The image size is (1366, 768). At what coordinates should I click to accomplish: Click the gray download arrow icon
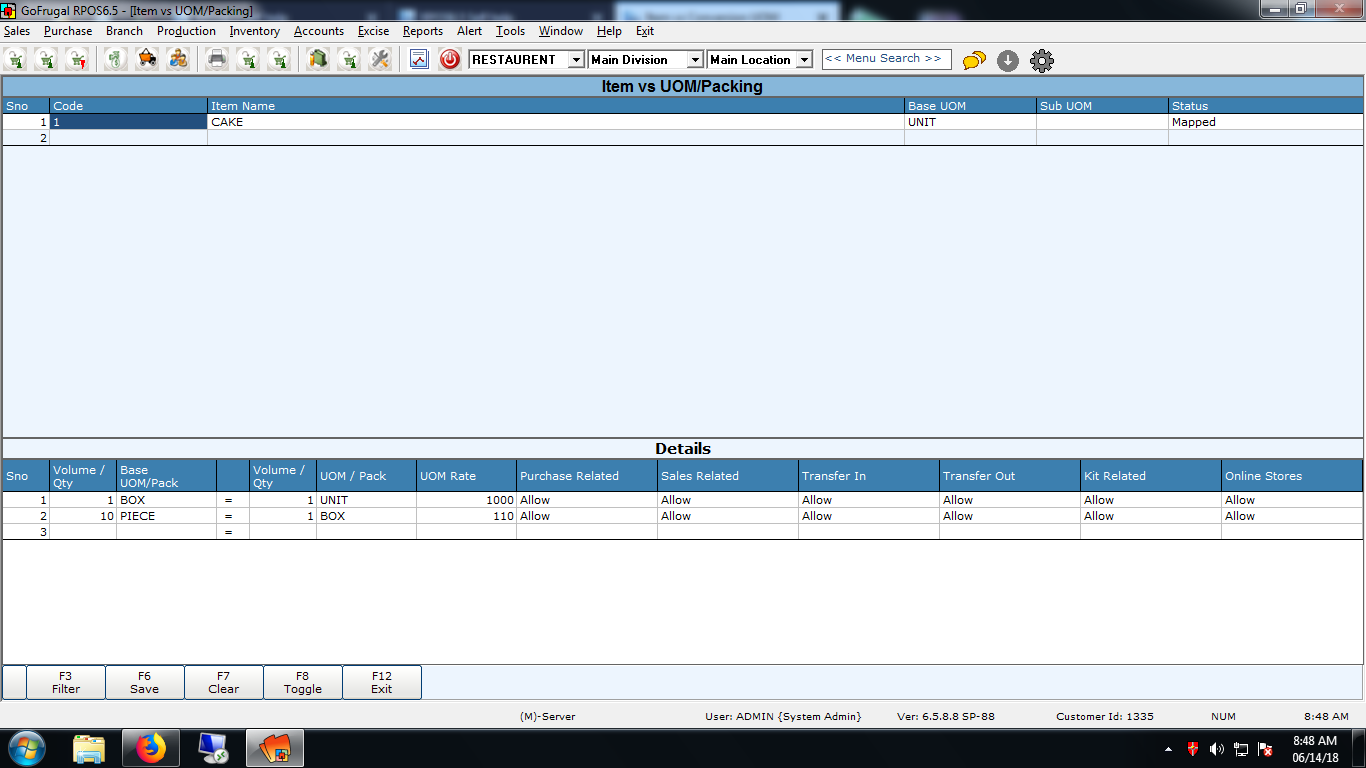click(1008, 61)
